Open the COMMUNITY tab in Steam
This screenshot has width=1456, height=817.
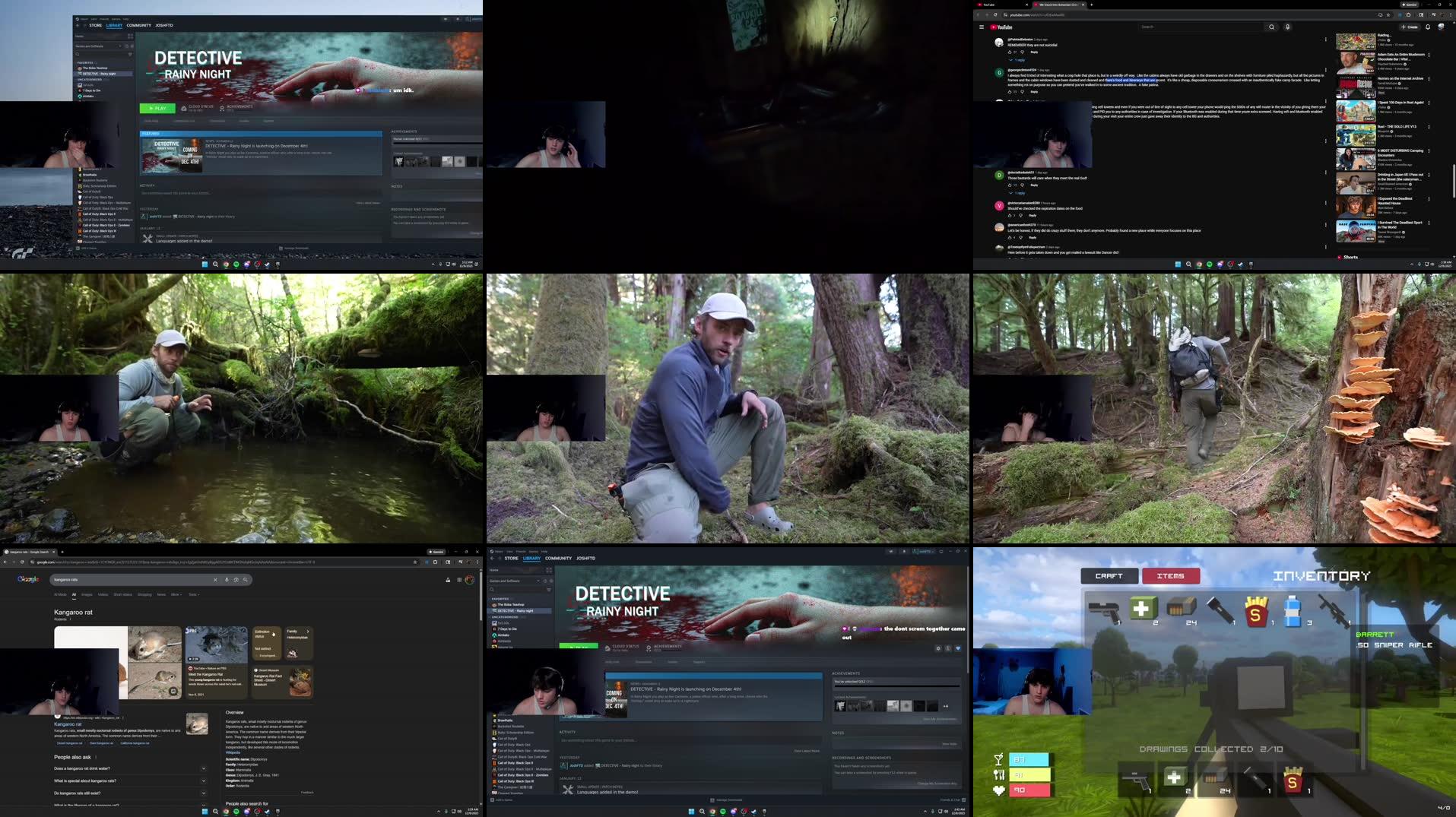pyautogui.click(x=558, y=558)
